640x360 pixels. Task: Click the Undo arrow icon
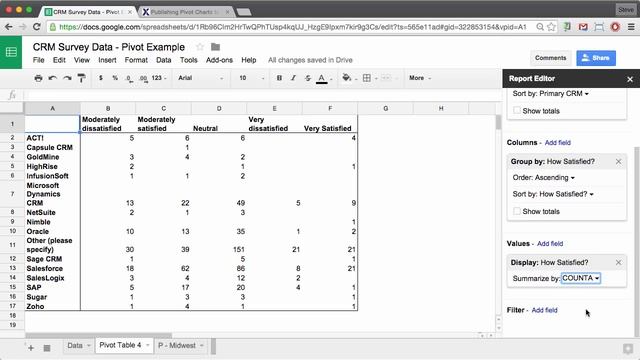tap(52, 78)
